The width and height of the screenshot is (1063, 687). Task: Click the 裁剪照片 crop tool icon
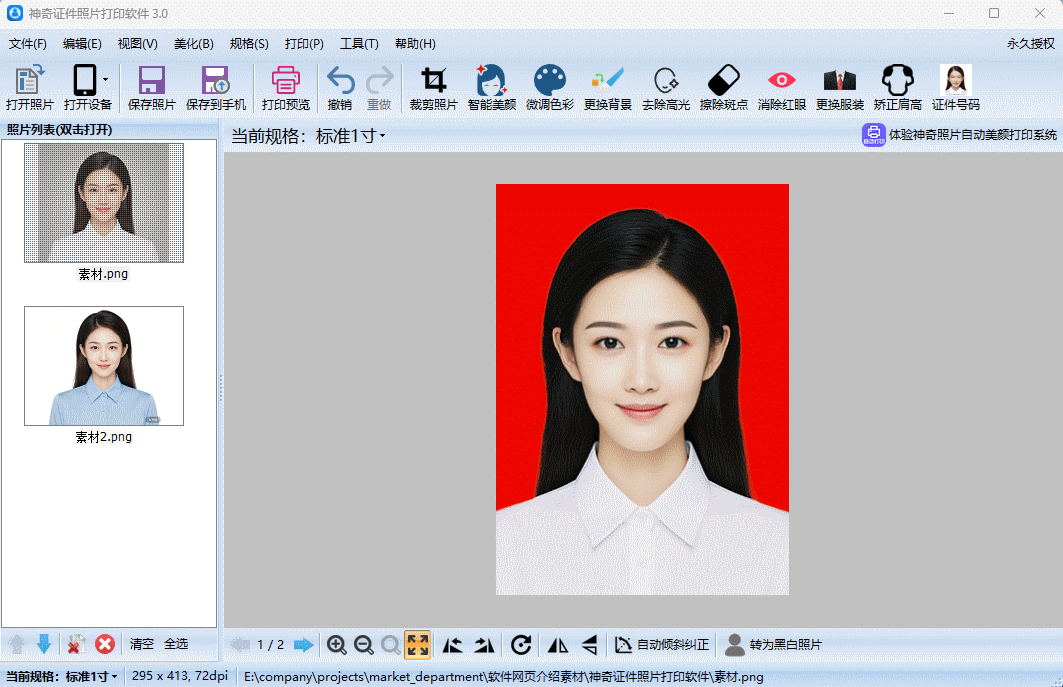(433, 81)
